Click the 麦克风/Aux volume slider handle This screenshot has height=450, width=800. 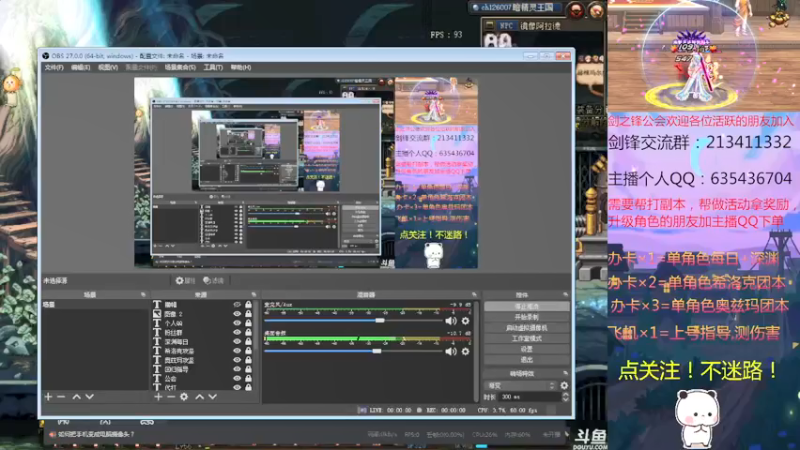coord(380,320)
